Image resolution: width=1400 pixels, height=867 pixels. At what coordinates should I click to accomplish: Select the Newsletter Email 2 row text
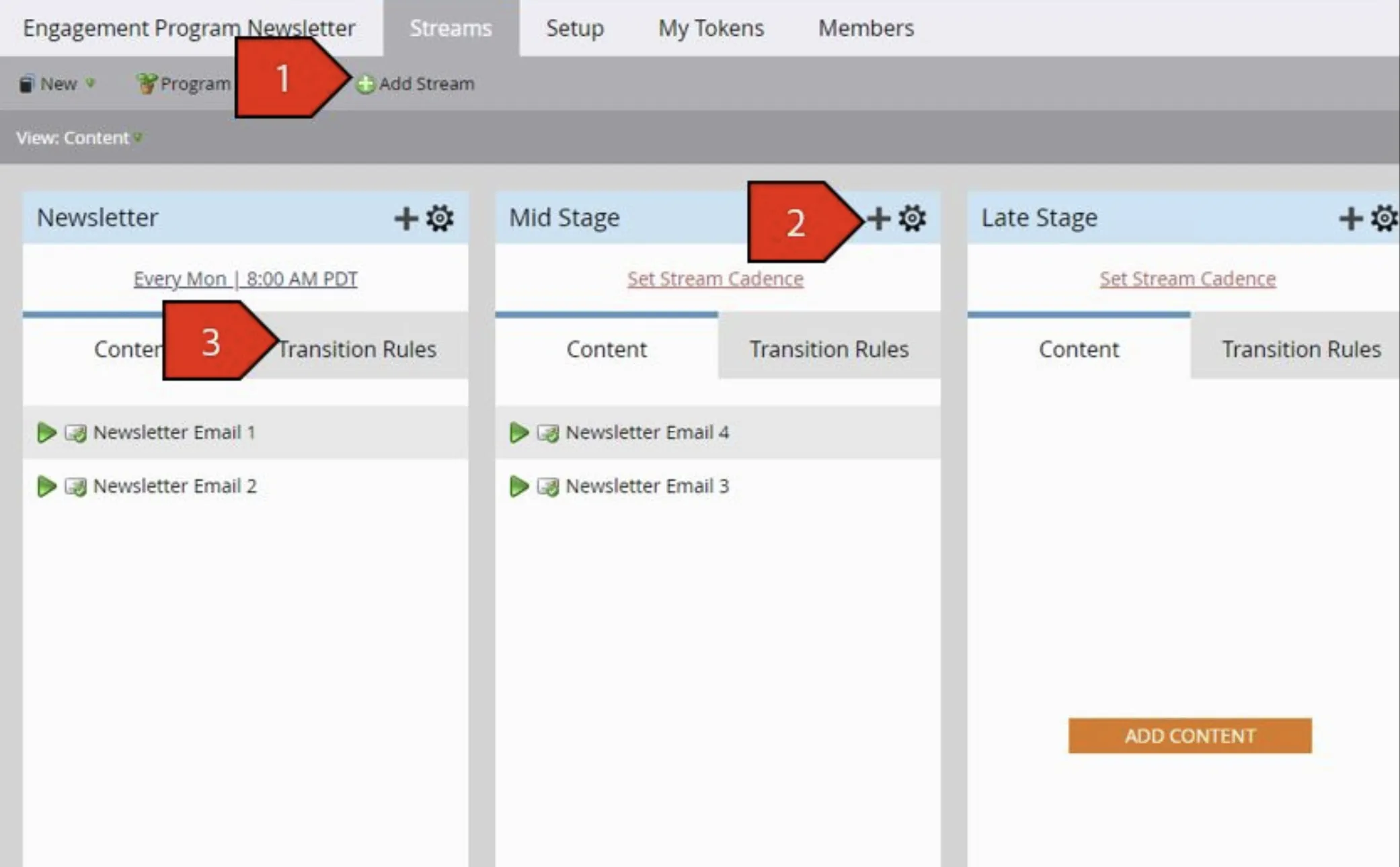pos(175,486)
